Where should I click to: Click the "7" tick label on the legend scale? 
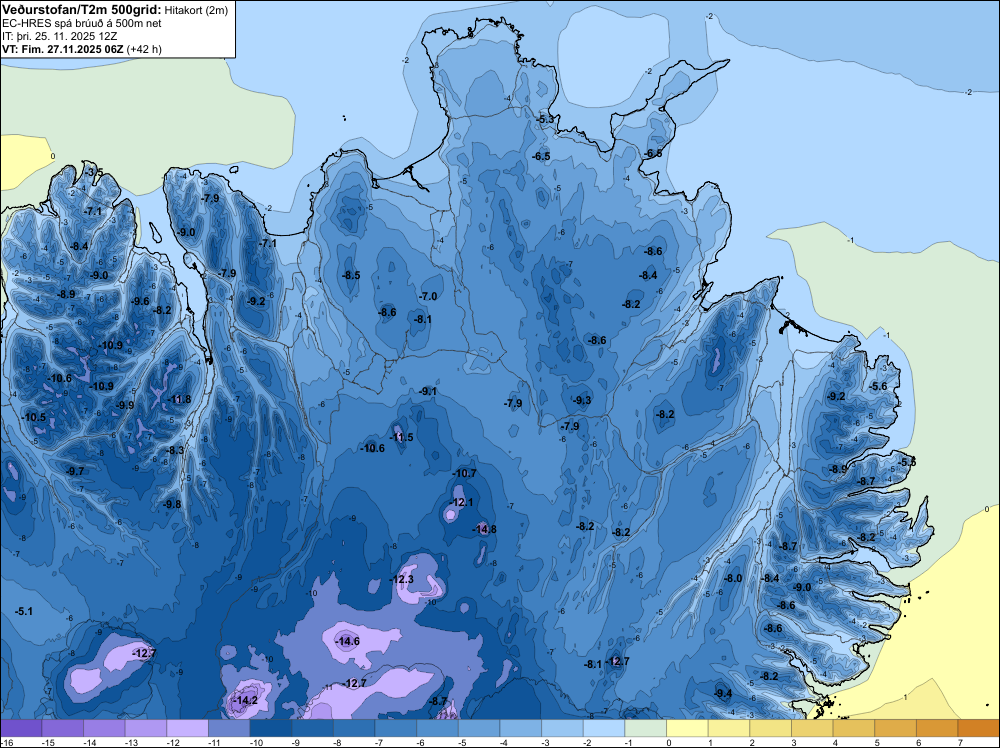[960, 742]
